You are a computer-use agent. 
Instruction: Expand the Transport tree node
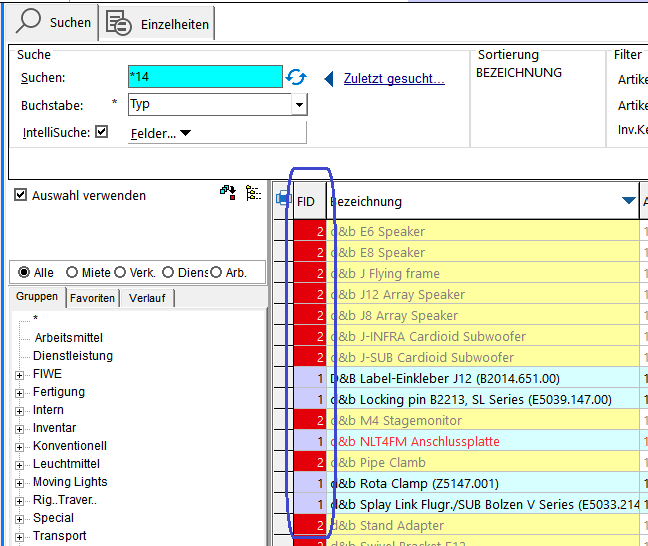coord(19,537)
